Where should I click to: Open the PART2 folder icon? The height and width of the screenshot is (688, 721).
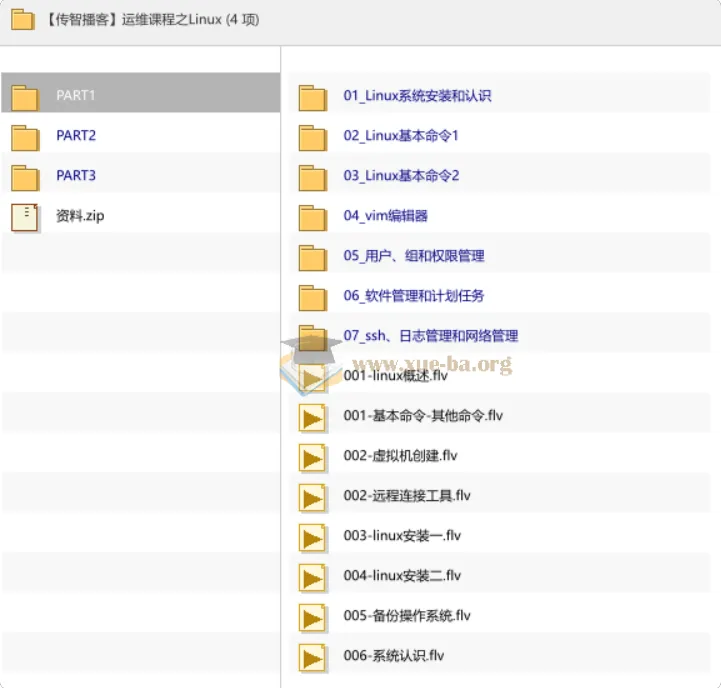25,138
